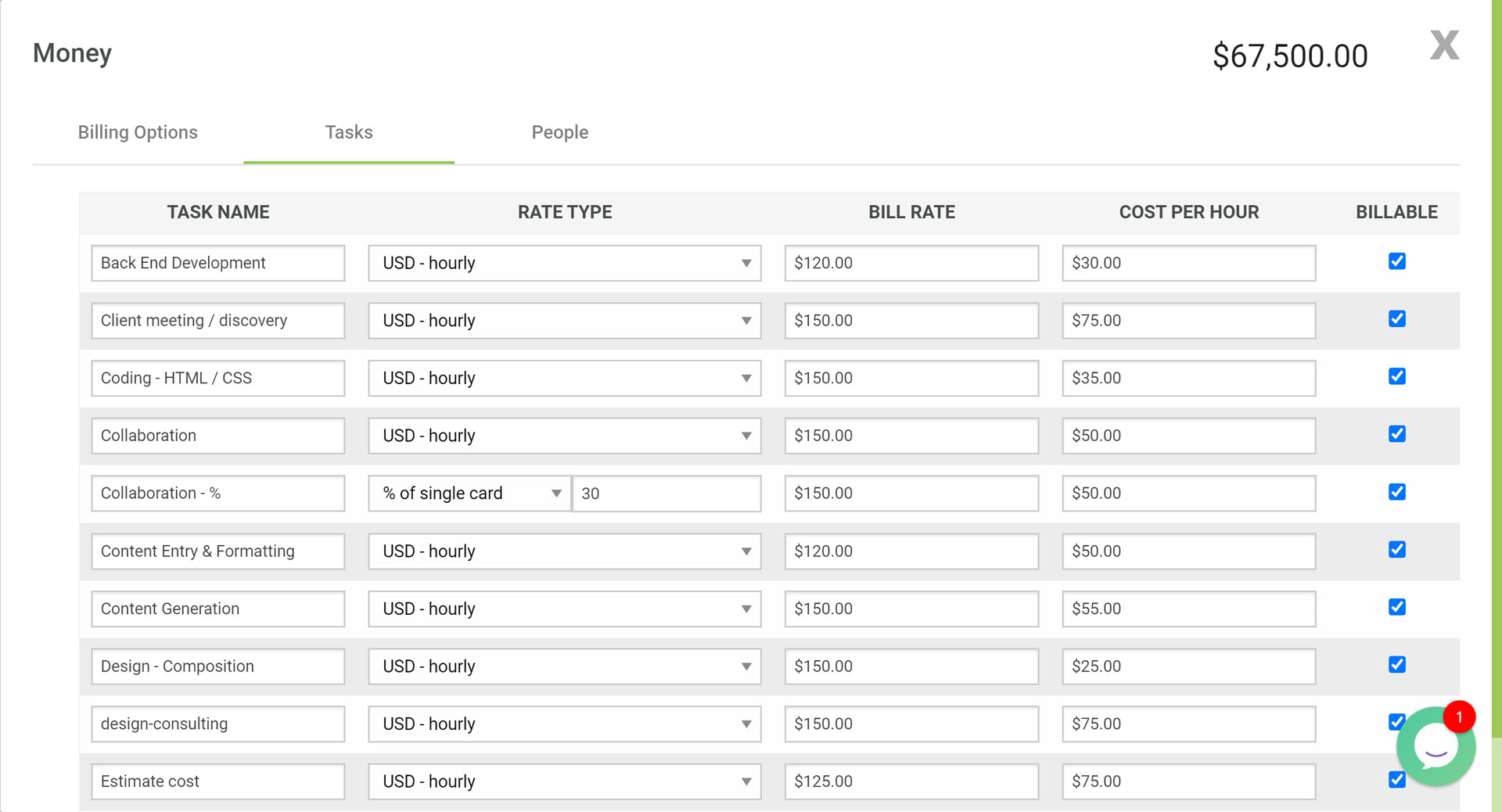Select the Tasks tab
The width and height of the screenshot is (1502, 812).
click(349, 132)
